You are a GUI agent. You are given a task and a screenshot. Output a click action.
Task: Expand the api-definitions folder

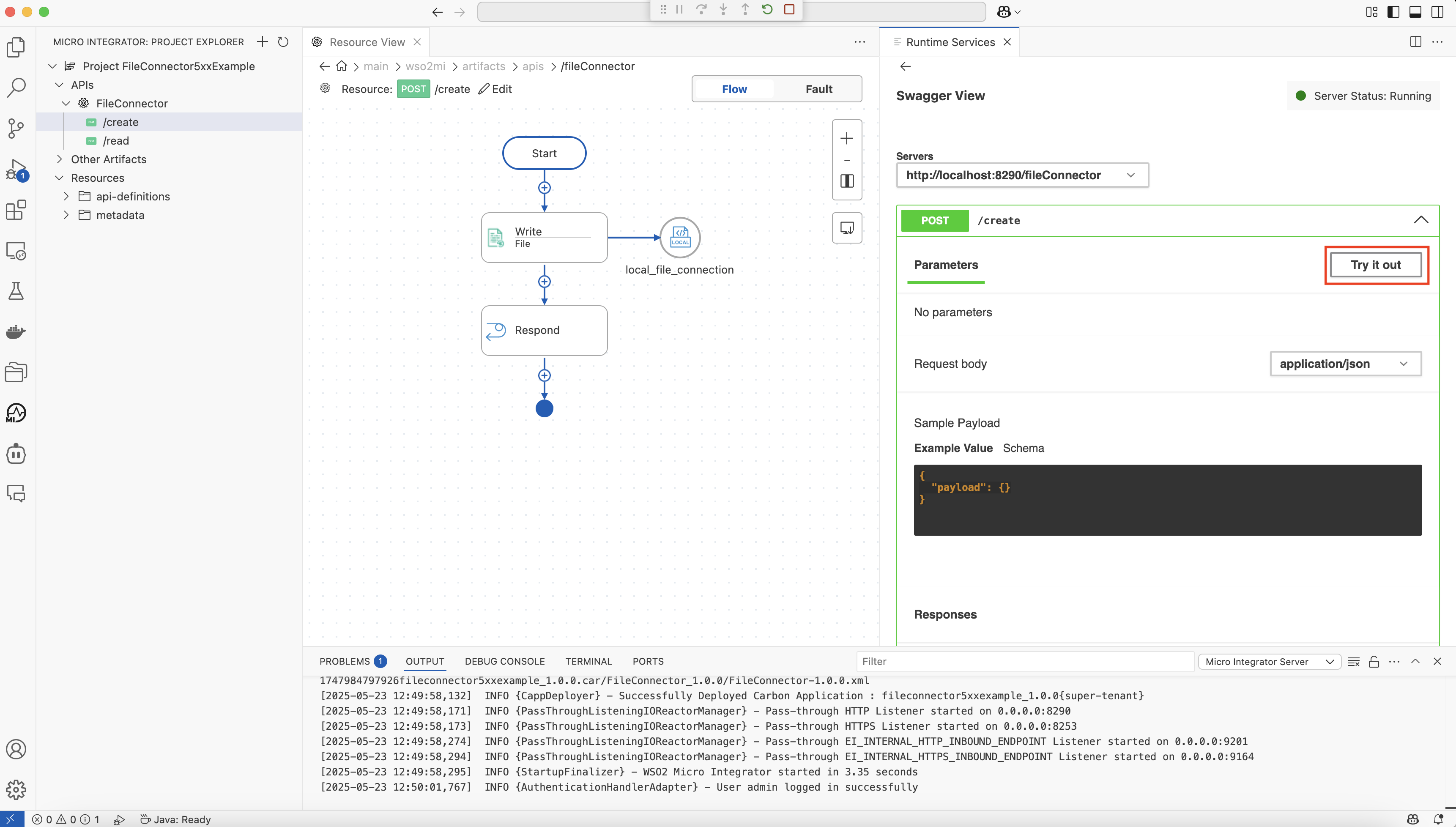tap(66, 196)
